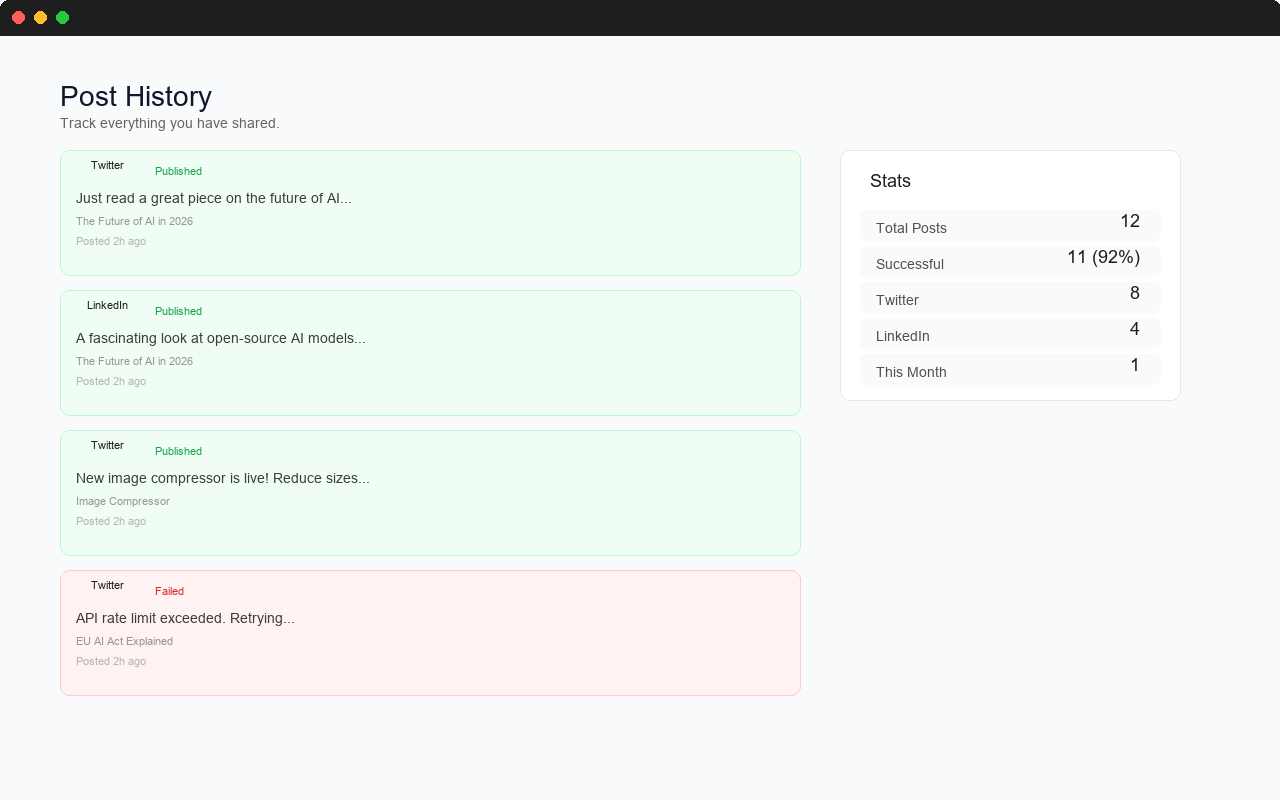Close the window with the red button
Screen dimensions: 1280x800
[18, 17]
